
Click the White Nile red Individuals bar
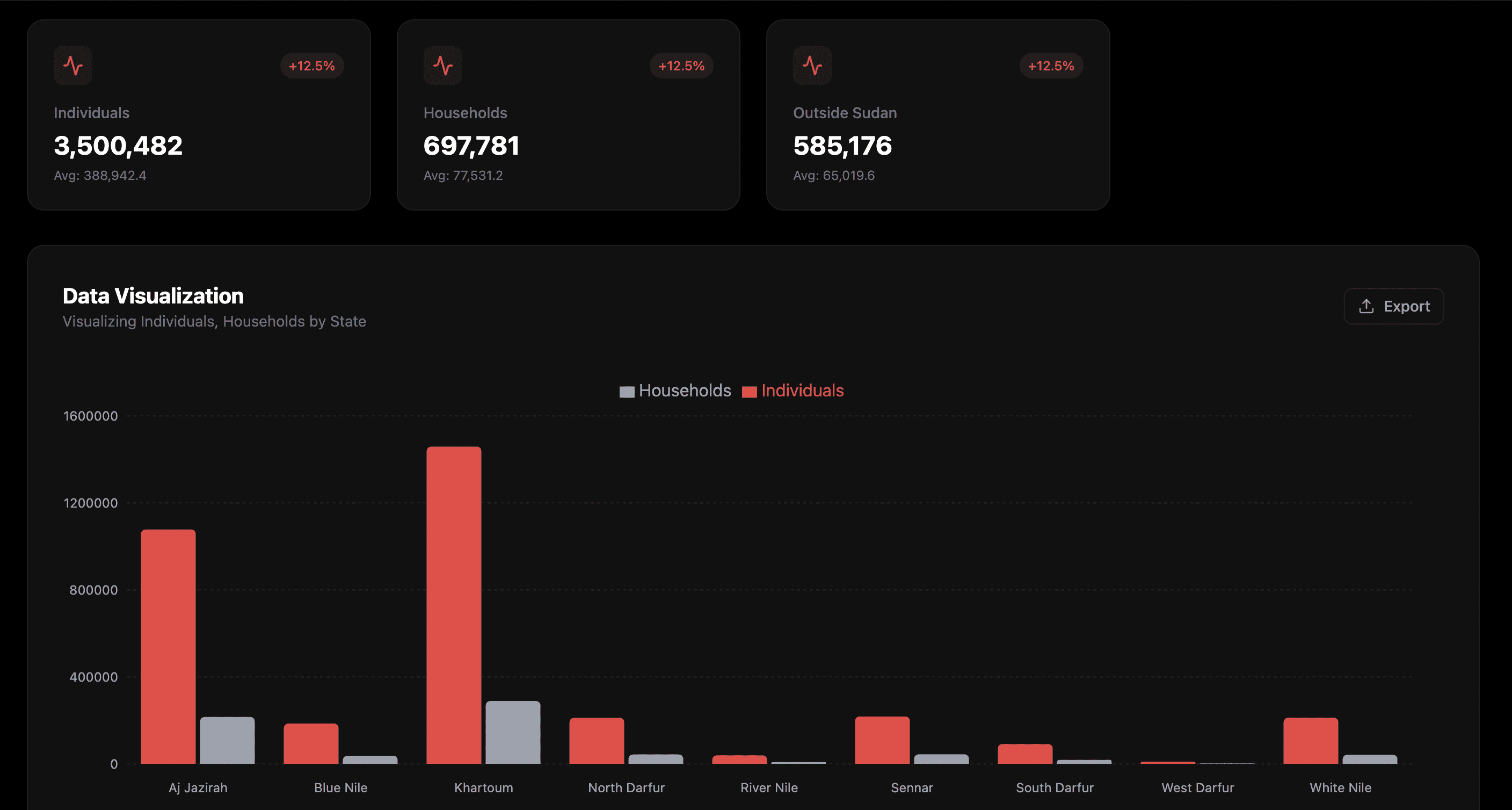(1311, 740)
